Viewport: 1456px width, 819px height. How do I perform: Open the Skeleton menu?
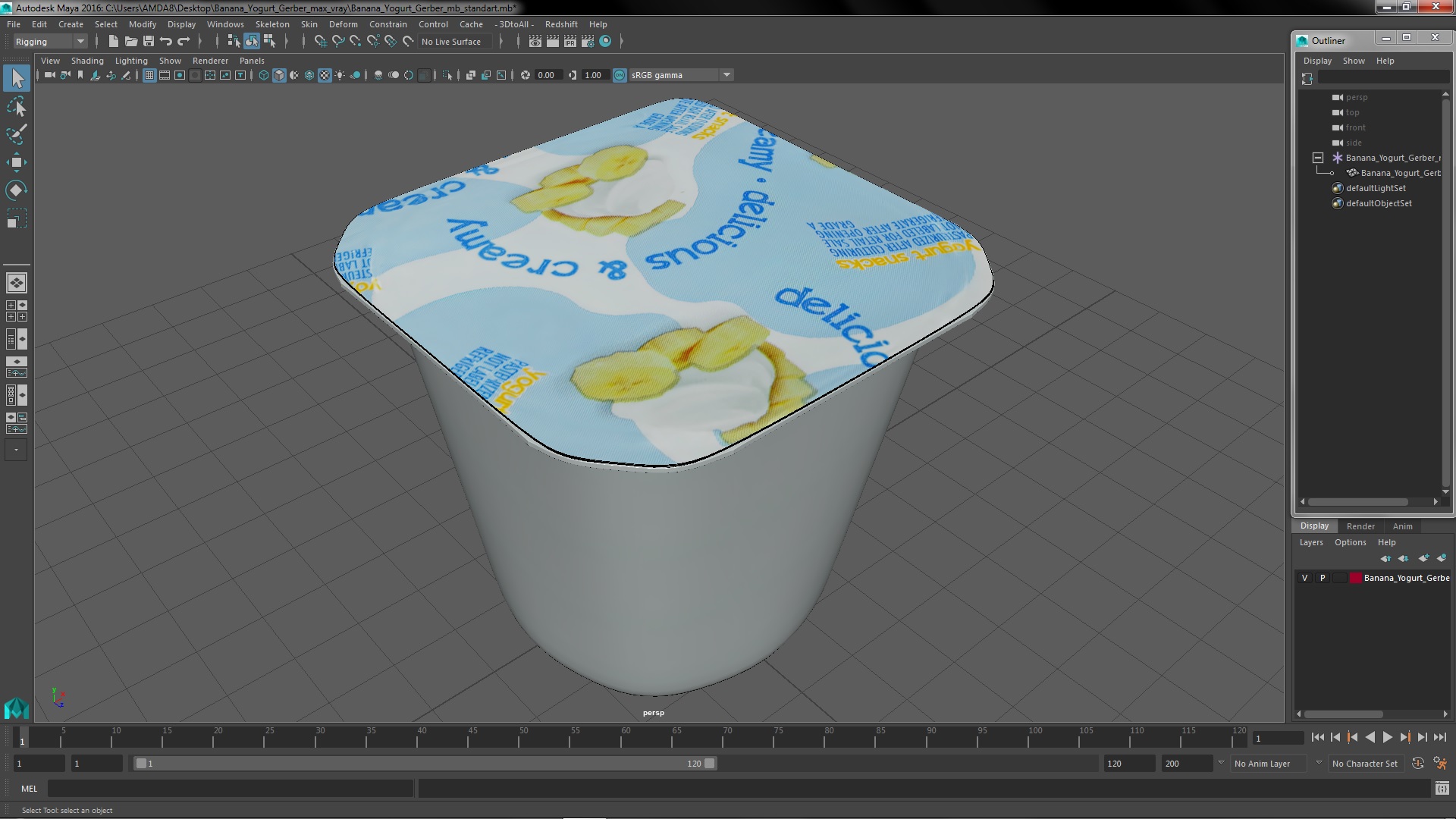[272, 24]
